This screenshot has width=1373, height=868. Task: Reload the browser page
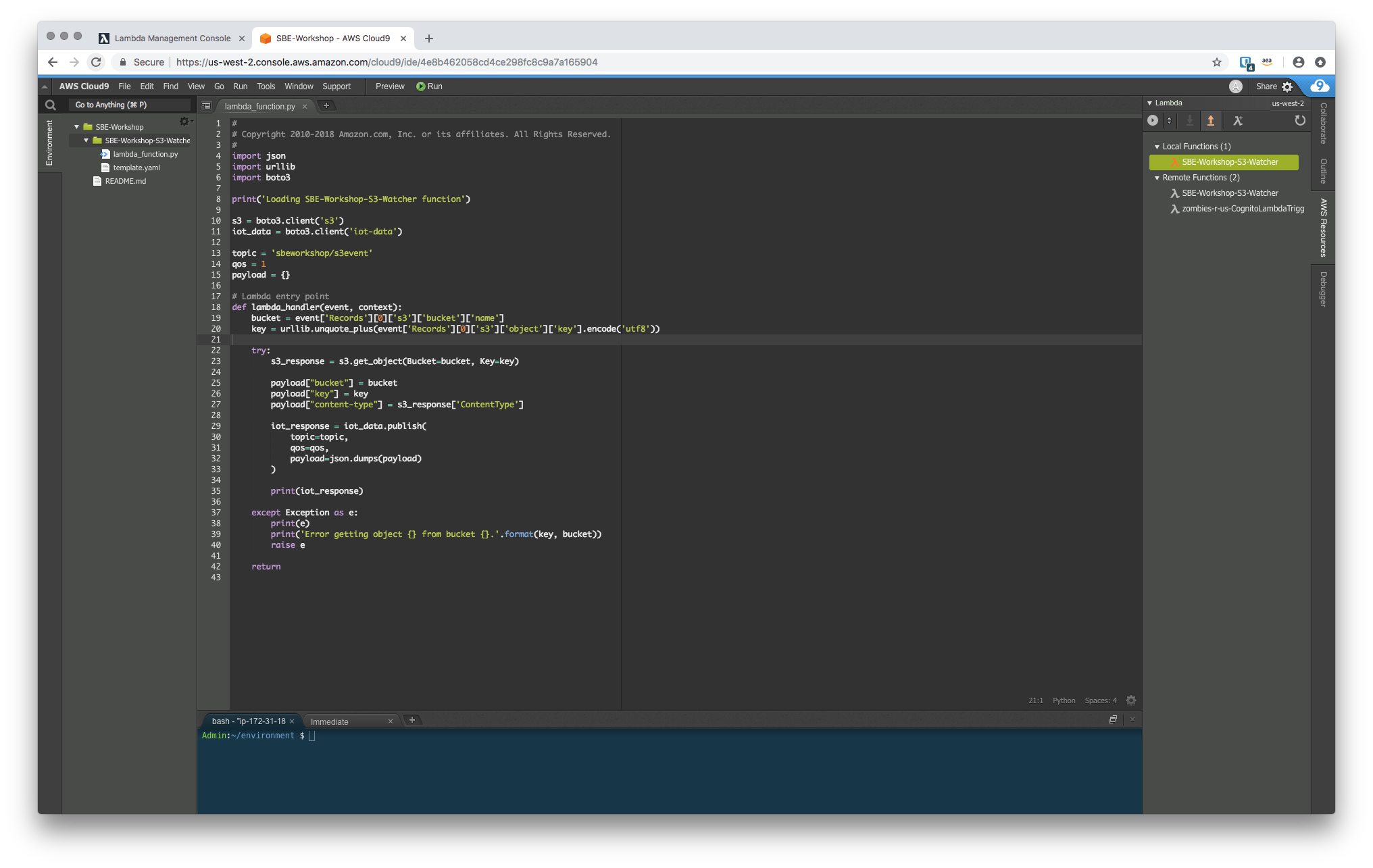coord(96,62)
